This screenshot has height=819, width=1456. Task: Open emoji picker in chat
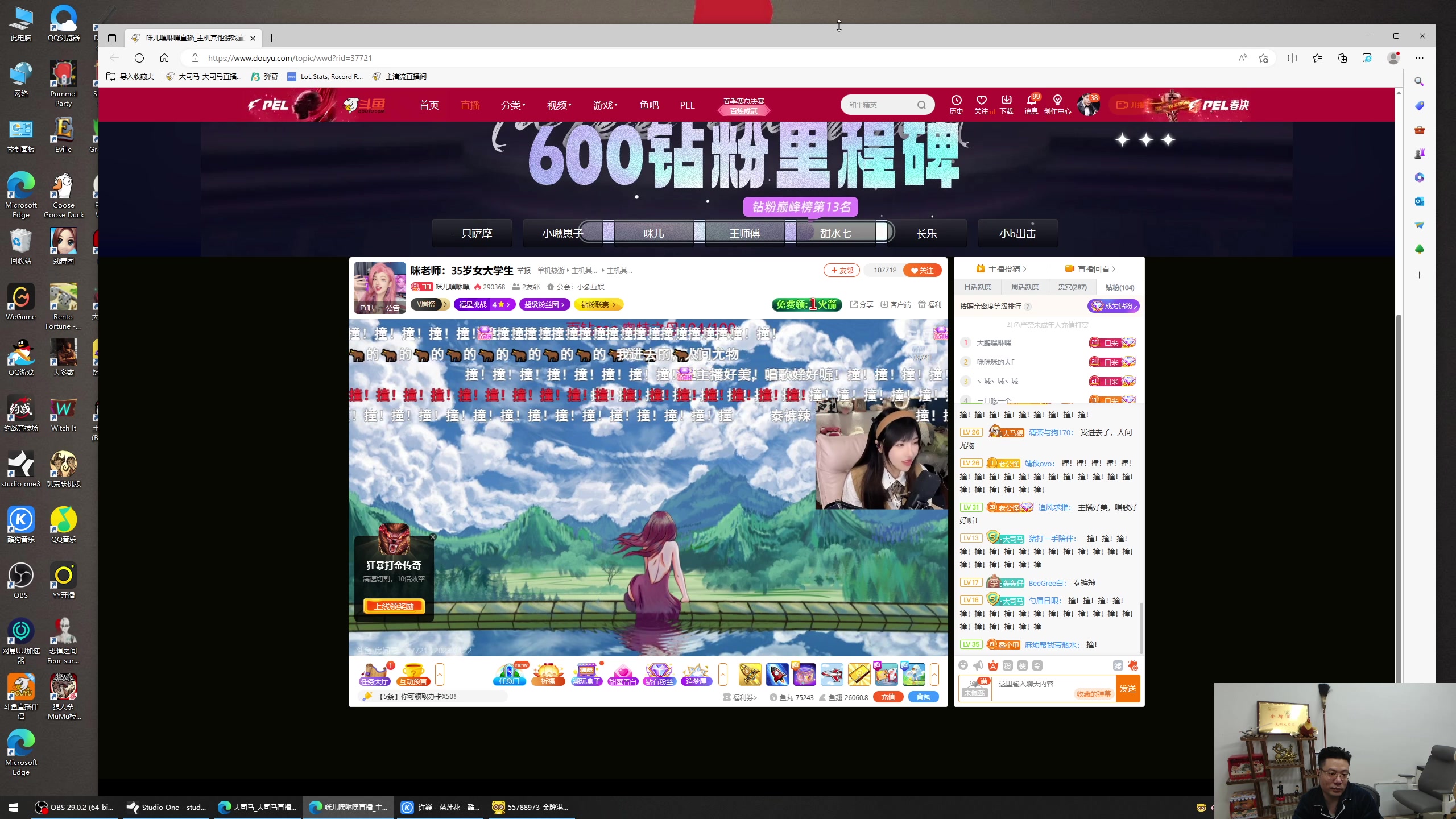click(x=963, y=665)
